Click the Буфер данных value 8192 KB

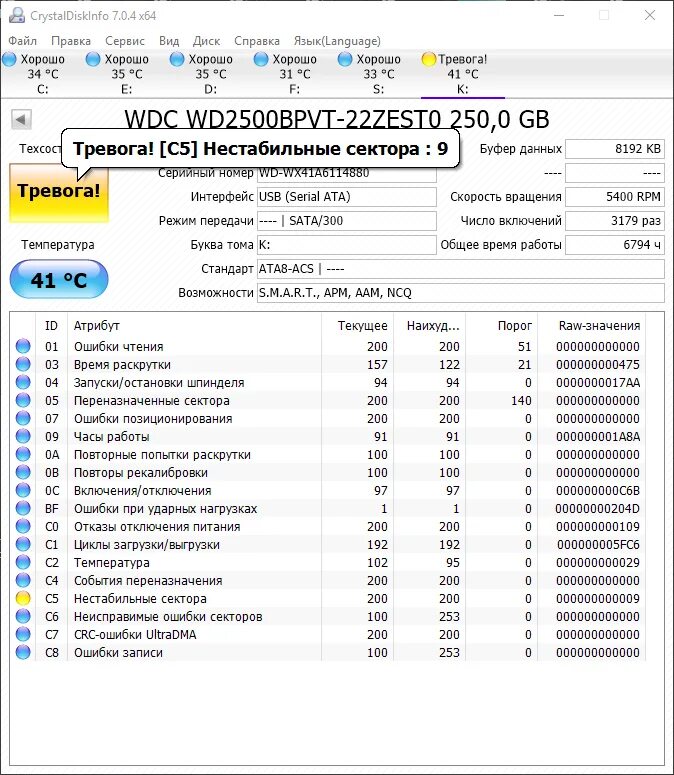pyautogui.click(x=615, y=149)
